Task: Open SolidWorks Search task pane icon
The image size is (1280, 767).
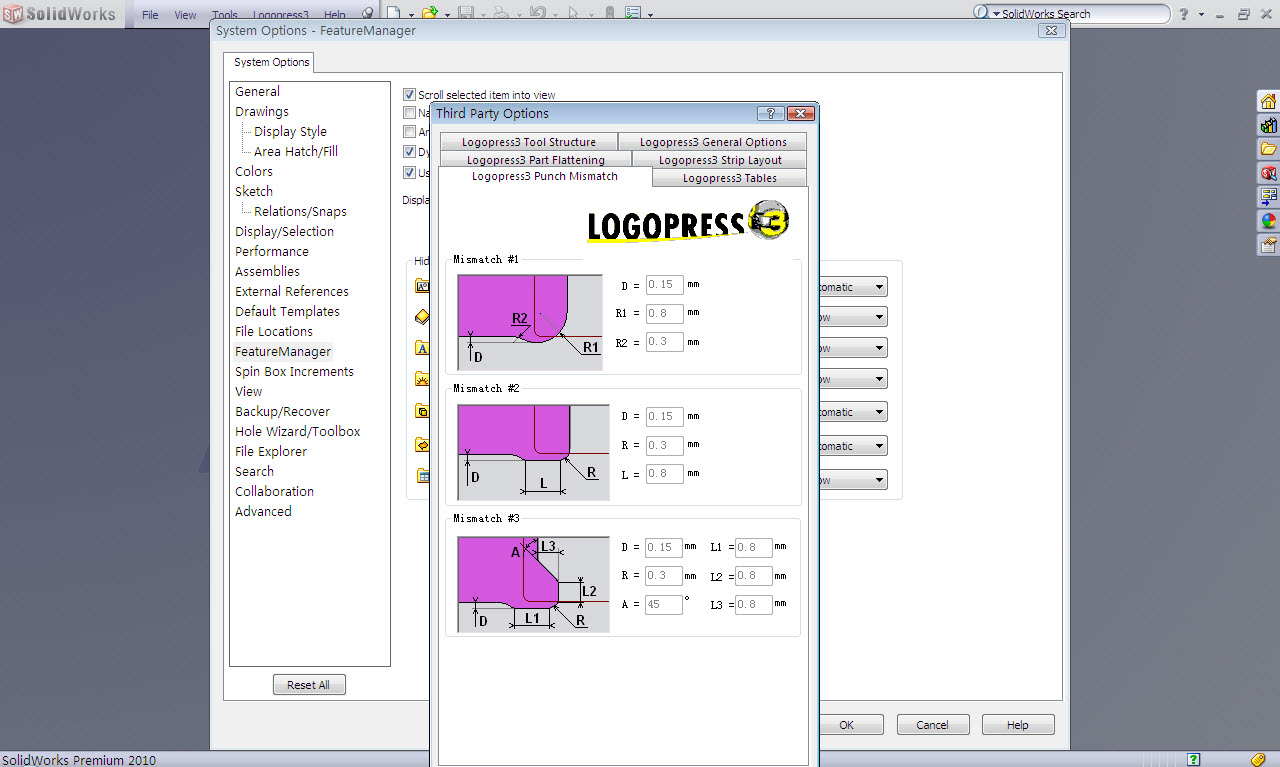Action: tap(1269, 173)
